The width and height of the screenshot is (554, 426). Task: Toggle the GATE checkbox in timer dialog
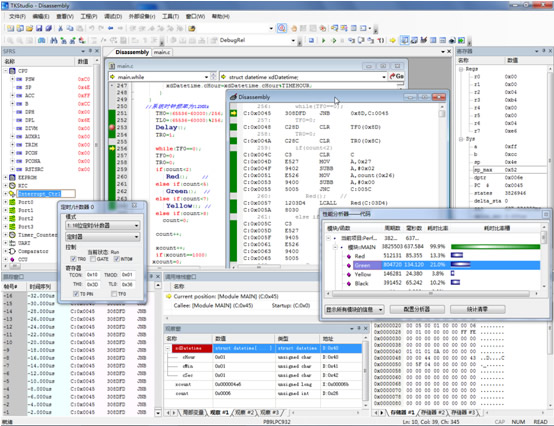[x=93, y=259]
